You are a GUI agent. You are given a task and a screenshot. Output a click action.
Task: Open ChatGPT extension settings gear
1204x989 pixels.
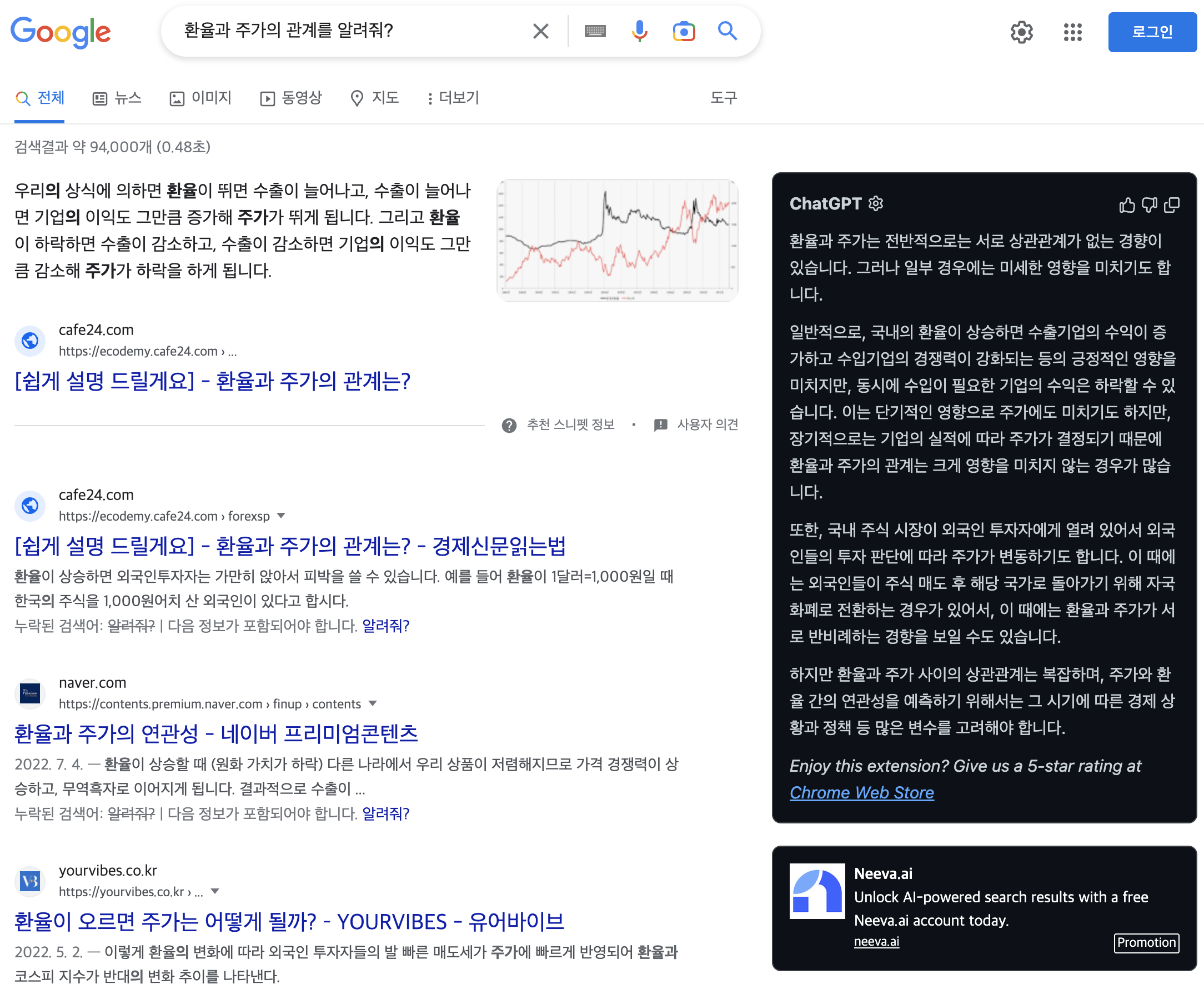[876, 203]
